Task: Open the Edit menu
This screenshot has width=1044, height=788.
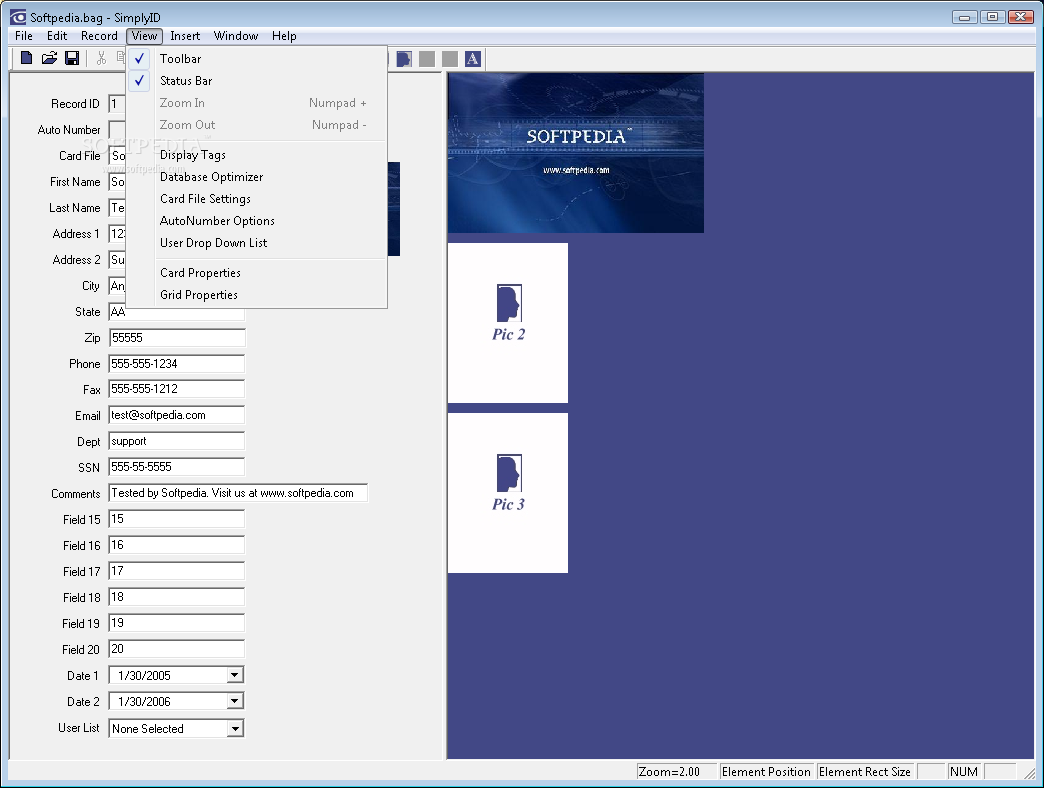Action: coord(57,36)
